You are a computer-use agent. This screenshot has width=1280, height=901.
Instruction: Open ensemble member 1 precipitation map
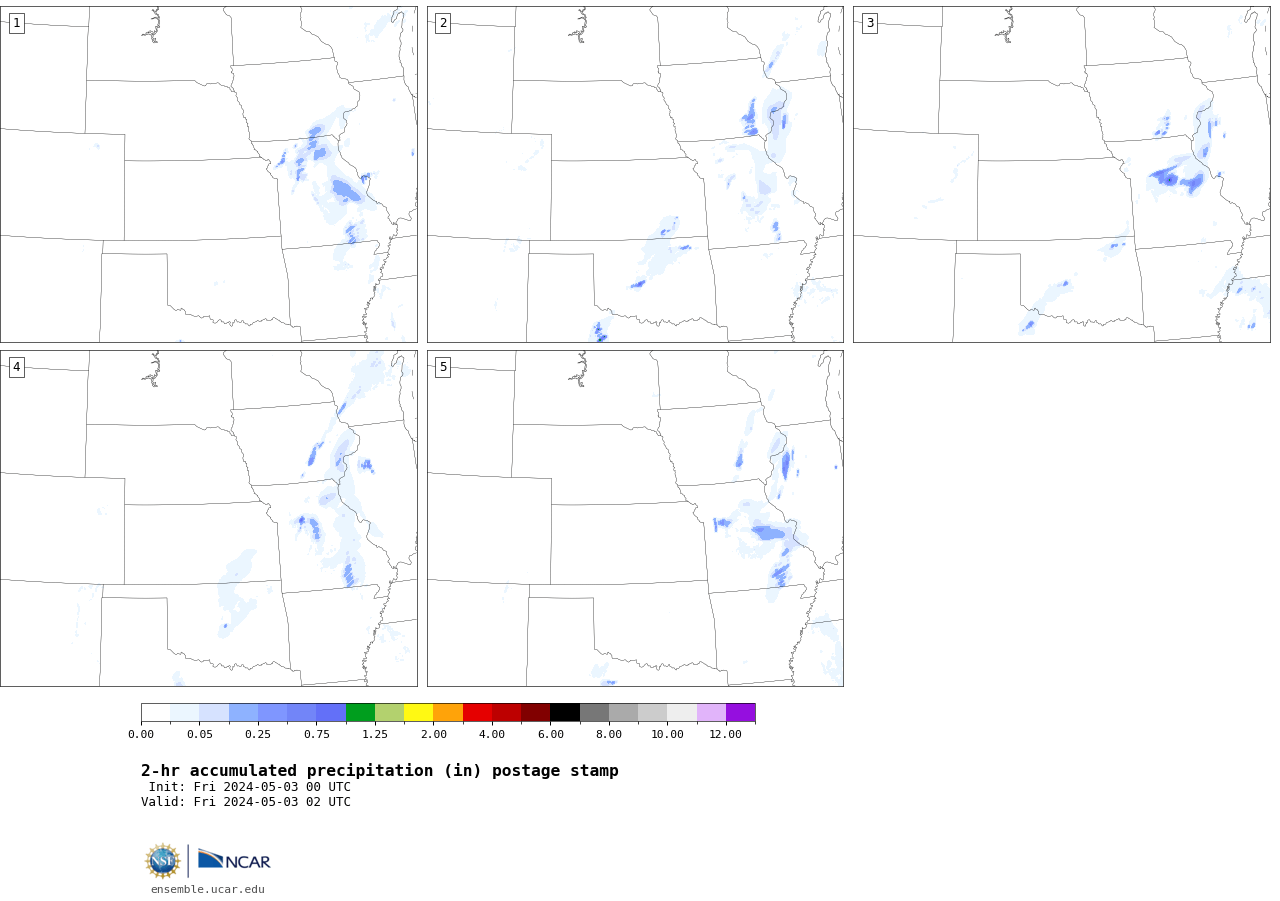pyautogui.click(x=209, y=175)
